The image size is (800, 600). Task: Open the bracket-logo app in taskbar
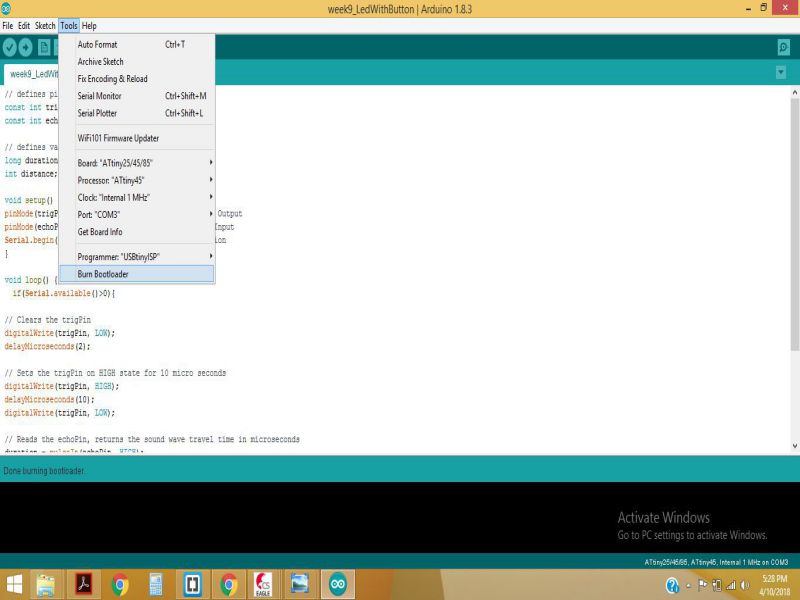pyautogui.click(x=192, y=584)
